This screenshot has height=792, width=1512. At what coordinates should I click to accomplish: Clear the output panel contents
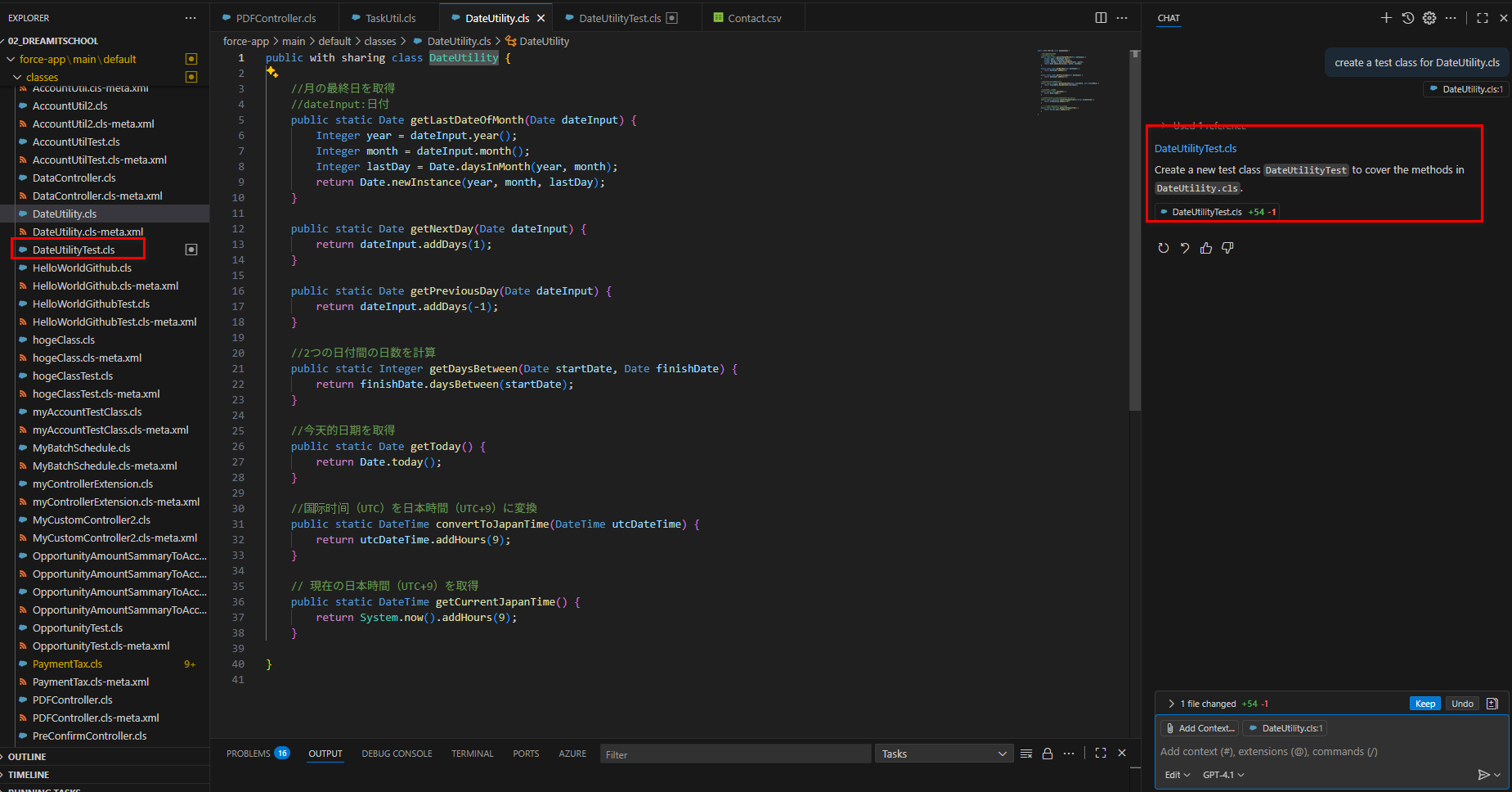[x=1026, y=754]
